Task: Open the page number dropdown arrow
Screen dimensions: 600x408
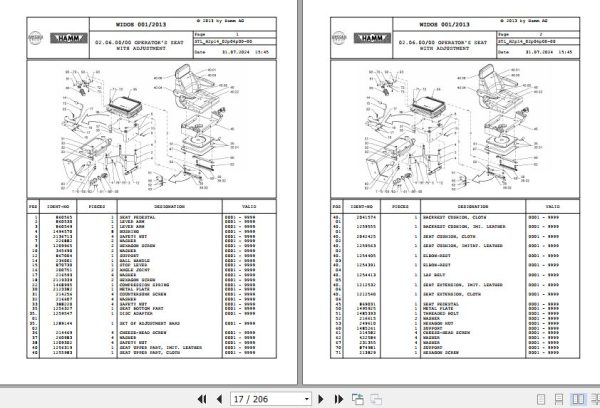Action: pos(307,400)
